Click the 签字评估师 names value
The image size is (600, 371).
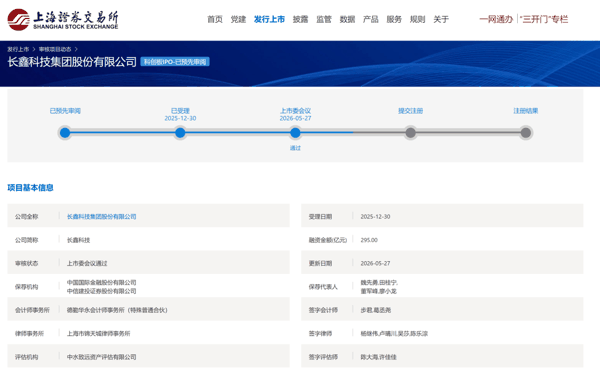(378, 357)
